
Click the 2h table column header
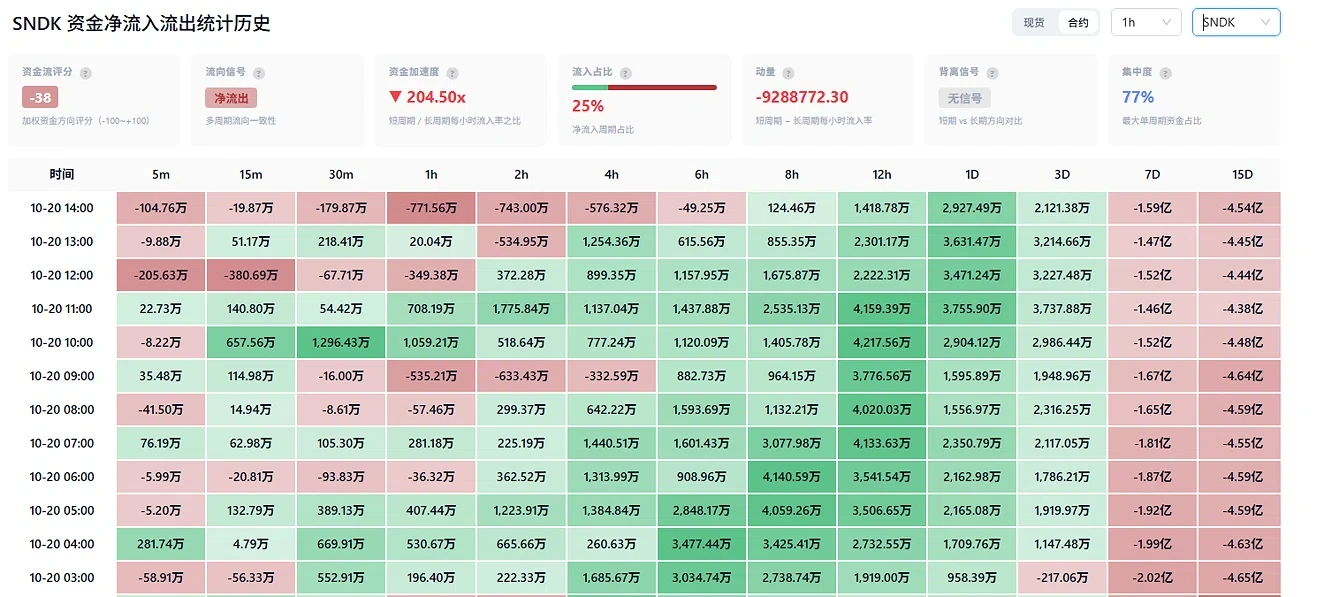pos(521,174)
